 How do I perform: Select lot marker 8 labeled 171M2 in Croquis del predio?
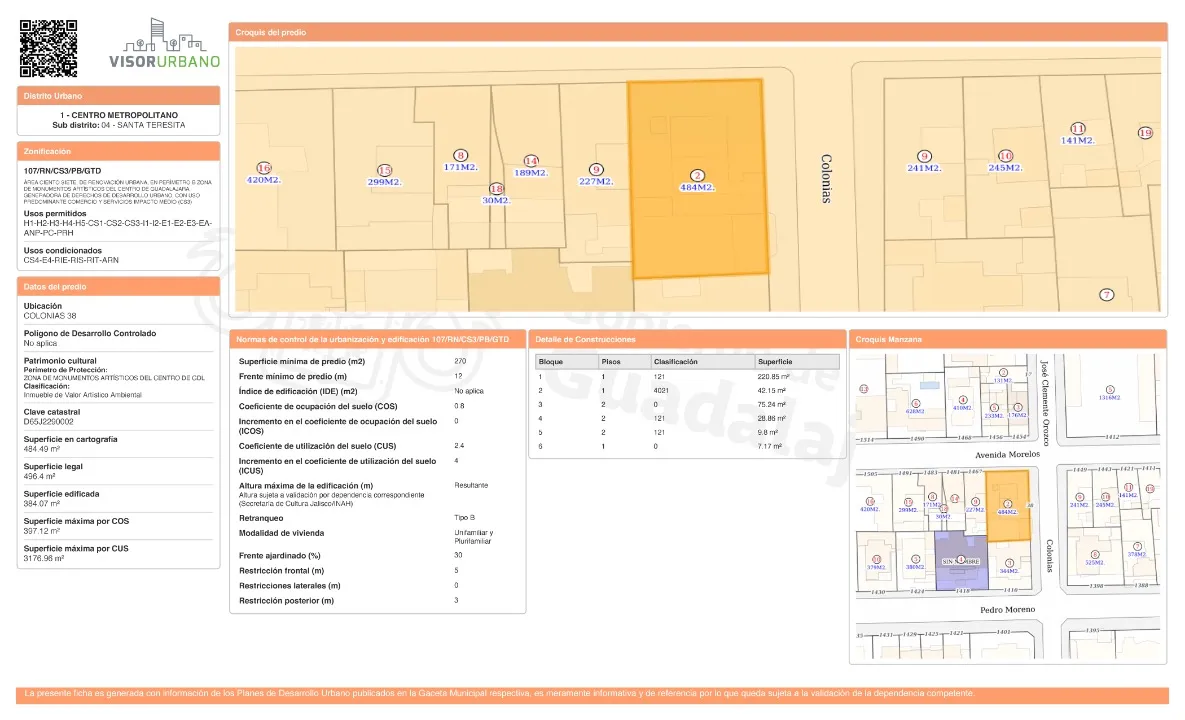(460, 156)
